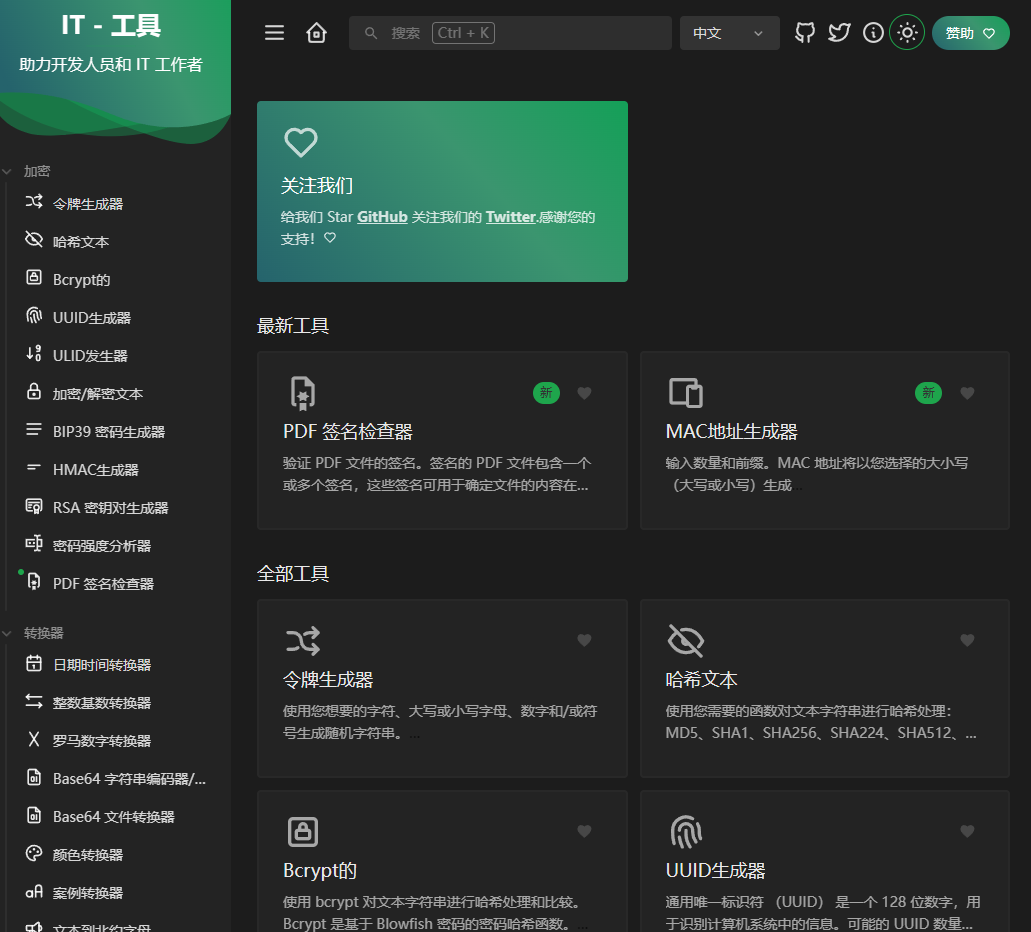
Task: Click the home icon in top bar
Action: [x=316, y=33]
